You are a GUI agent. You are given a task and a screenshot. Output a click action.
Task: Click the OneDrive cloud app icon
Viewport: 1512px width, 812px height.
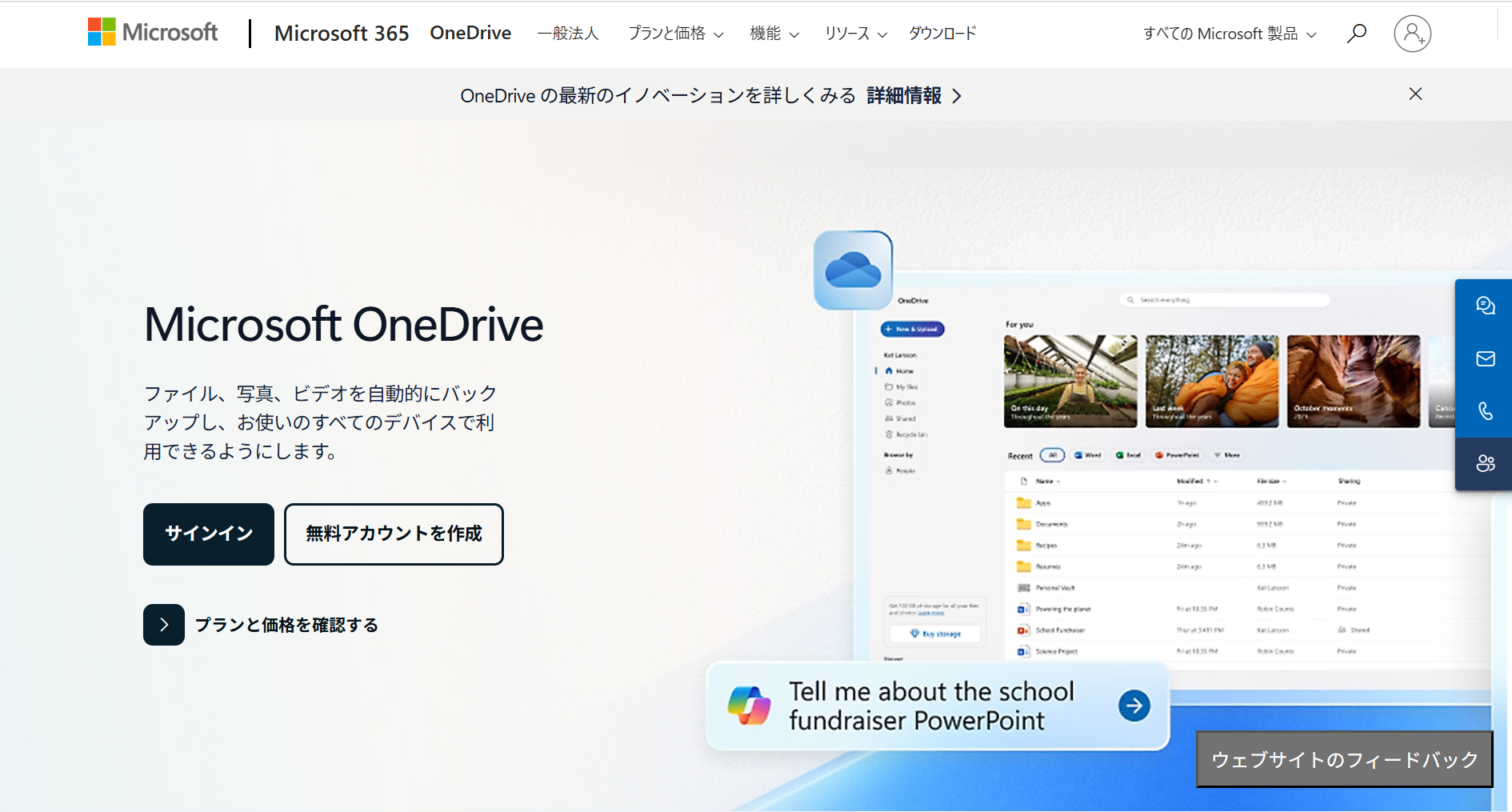(852, 270)
